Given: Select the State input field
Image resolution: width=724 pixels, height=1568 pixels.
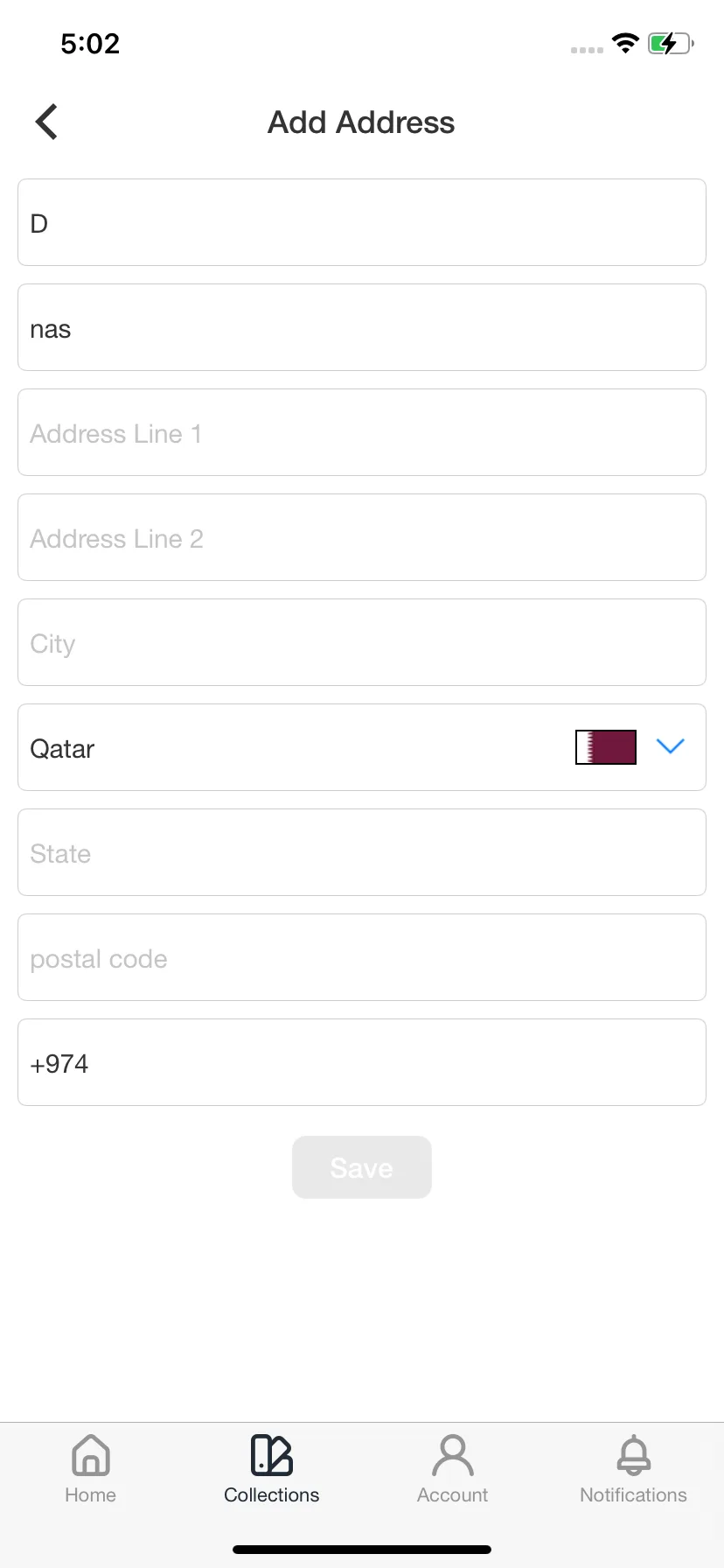Looking at the screenshot, I should 362,852.
